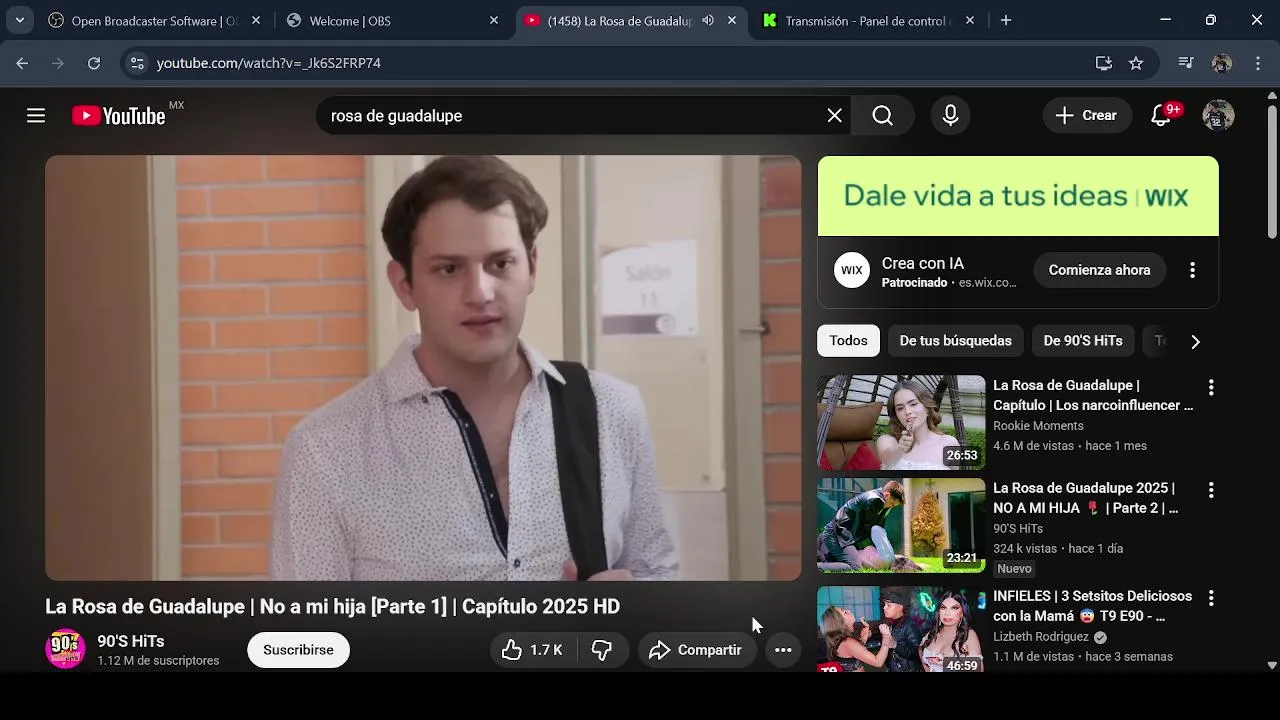Click the video player to pause
The height and width of the screenshot is (720, 1280).
pyautogui.click(x=423, y=368)
